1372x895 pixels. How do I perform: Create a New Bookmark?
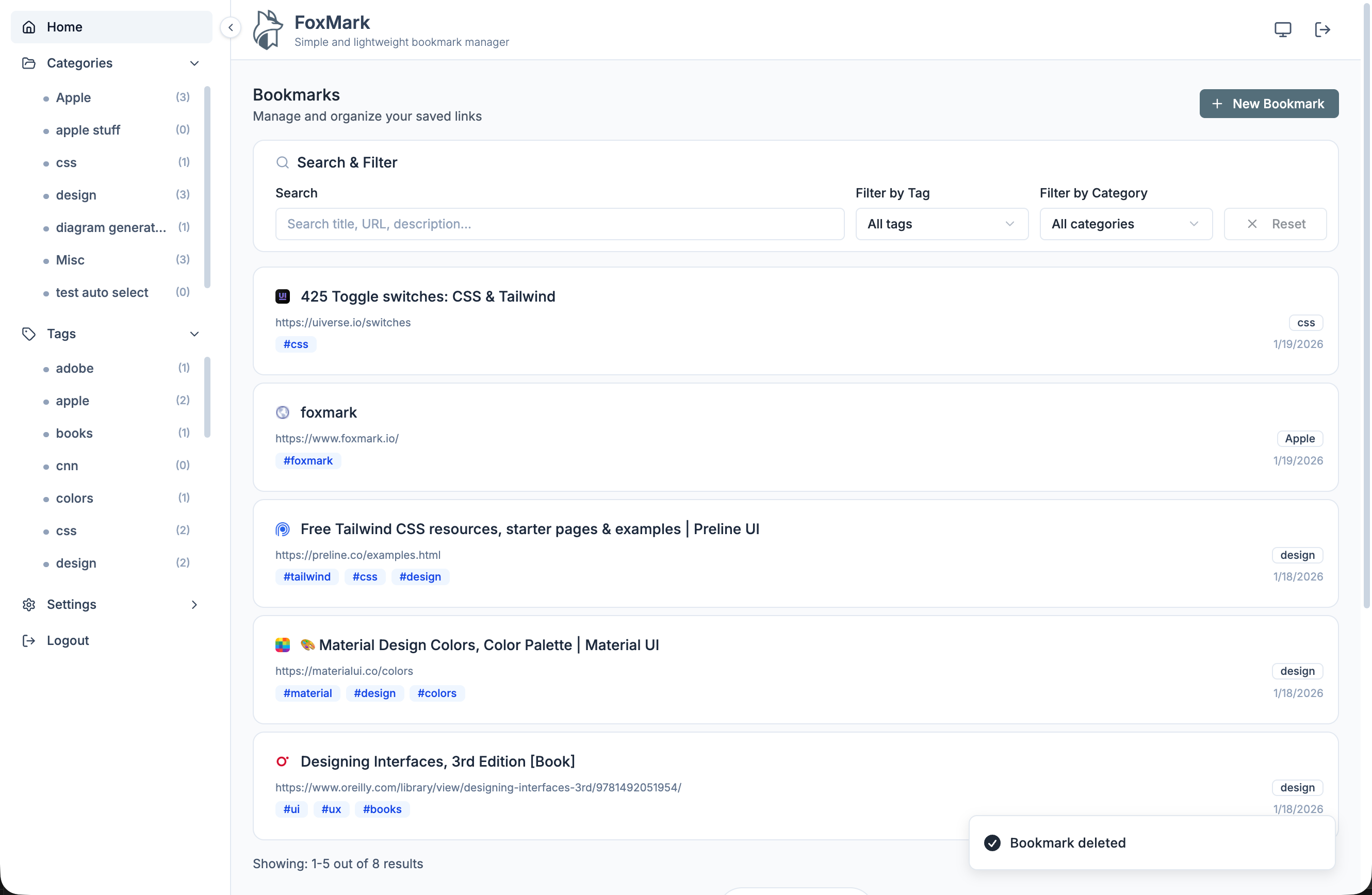[x=1268, y=104]
